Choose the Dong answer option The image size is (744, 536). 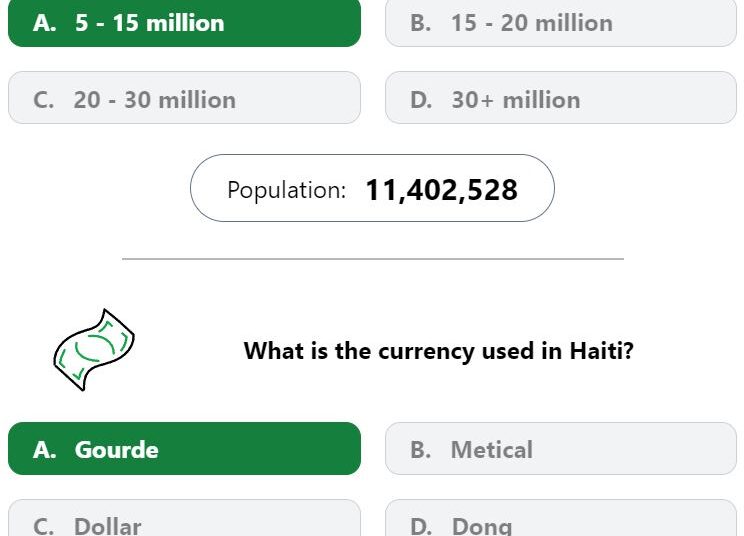pyautogui.click(x=560, y=522)
